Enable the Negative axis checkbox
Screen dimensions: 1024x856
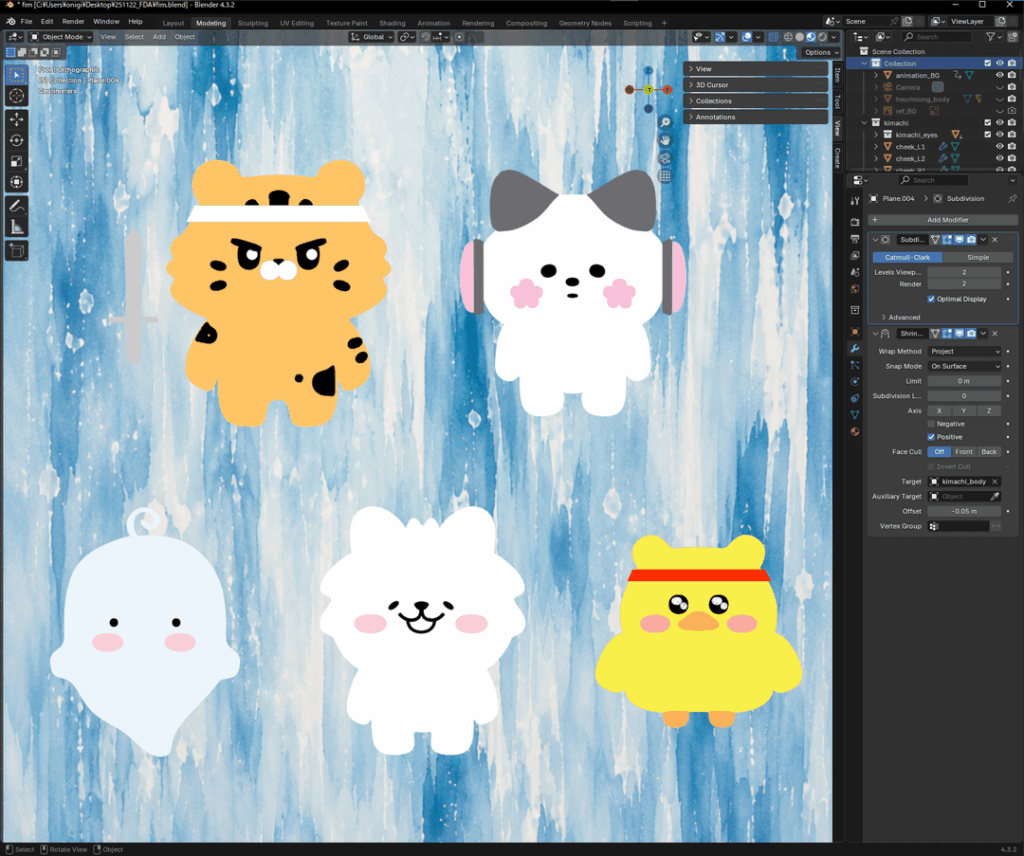coord(931,424)
